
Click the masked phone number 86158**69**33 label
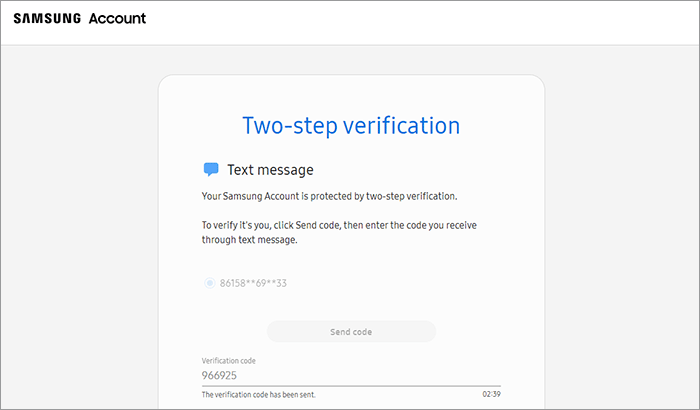click(x=254, y=283)
